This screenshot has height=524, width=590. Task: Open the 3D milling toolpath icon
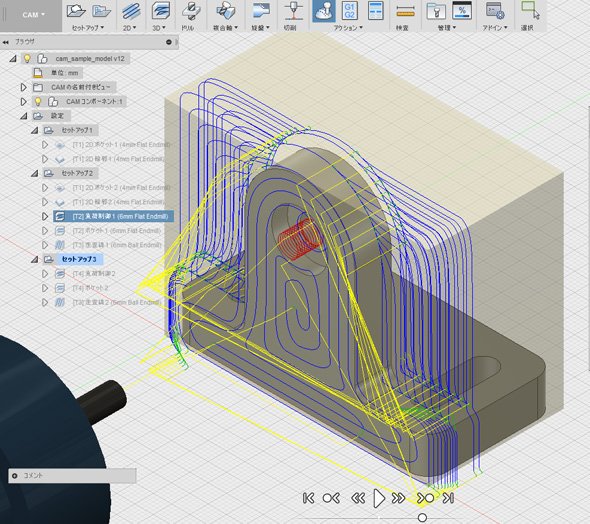[x=161, y=11]
